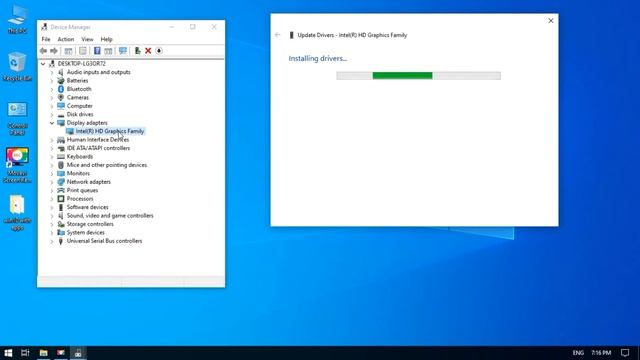The height and width of the screenshot is (360, 640).
Task: Click the blue Help toolbar icon
Action: pyautogui.click(x=97, y=51)
